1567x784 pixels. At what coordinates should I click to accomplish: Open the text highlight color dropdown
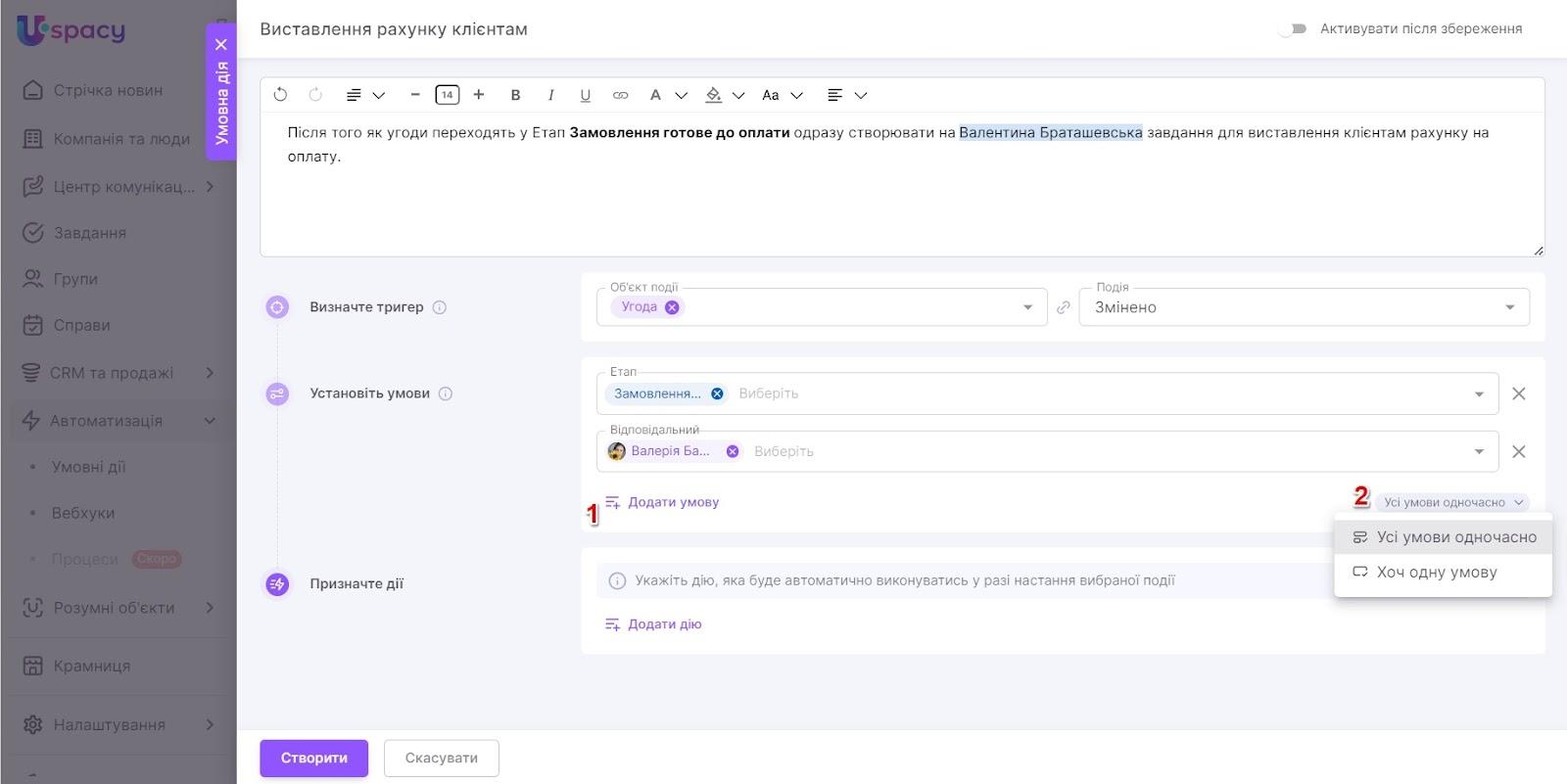tap(738, 95)
